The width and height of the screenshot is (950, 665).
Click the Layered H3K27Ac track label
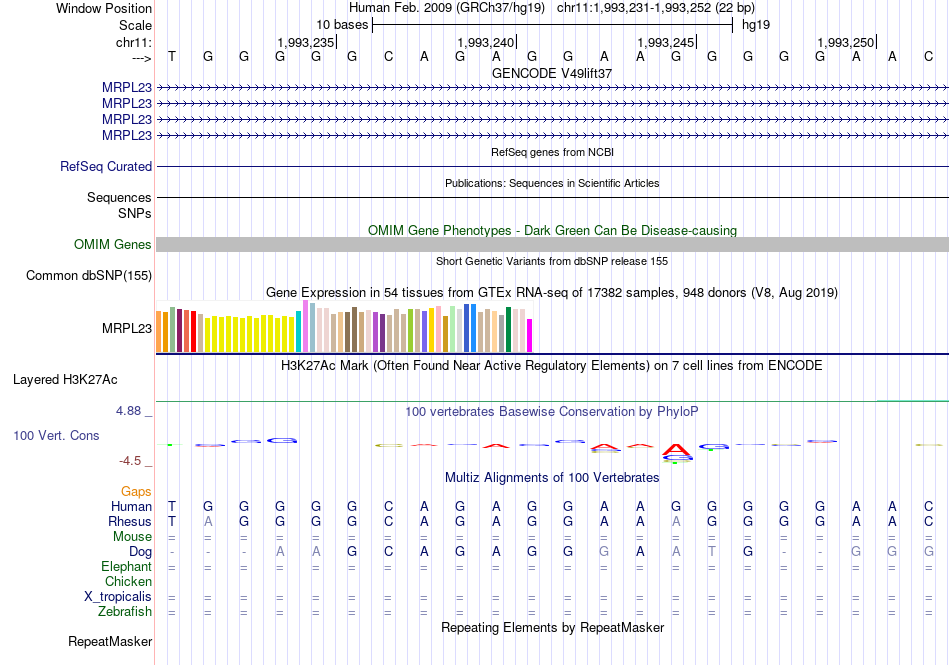click(65, 380)
